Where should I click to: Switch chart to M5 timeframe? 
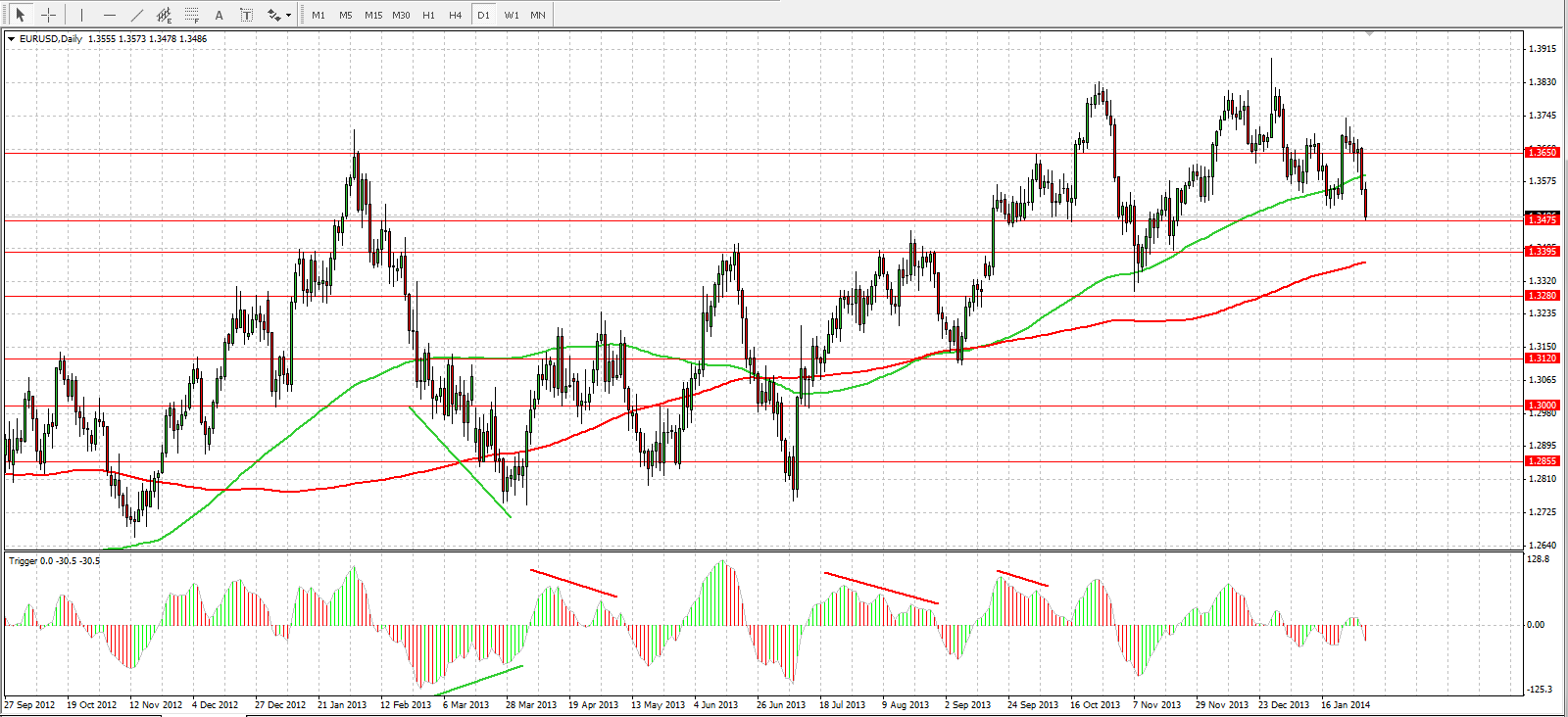pos(346,15)
